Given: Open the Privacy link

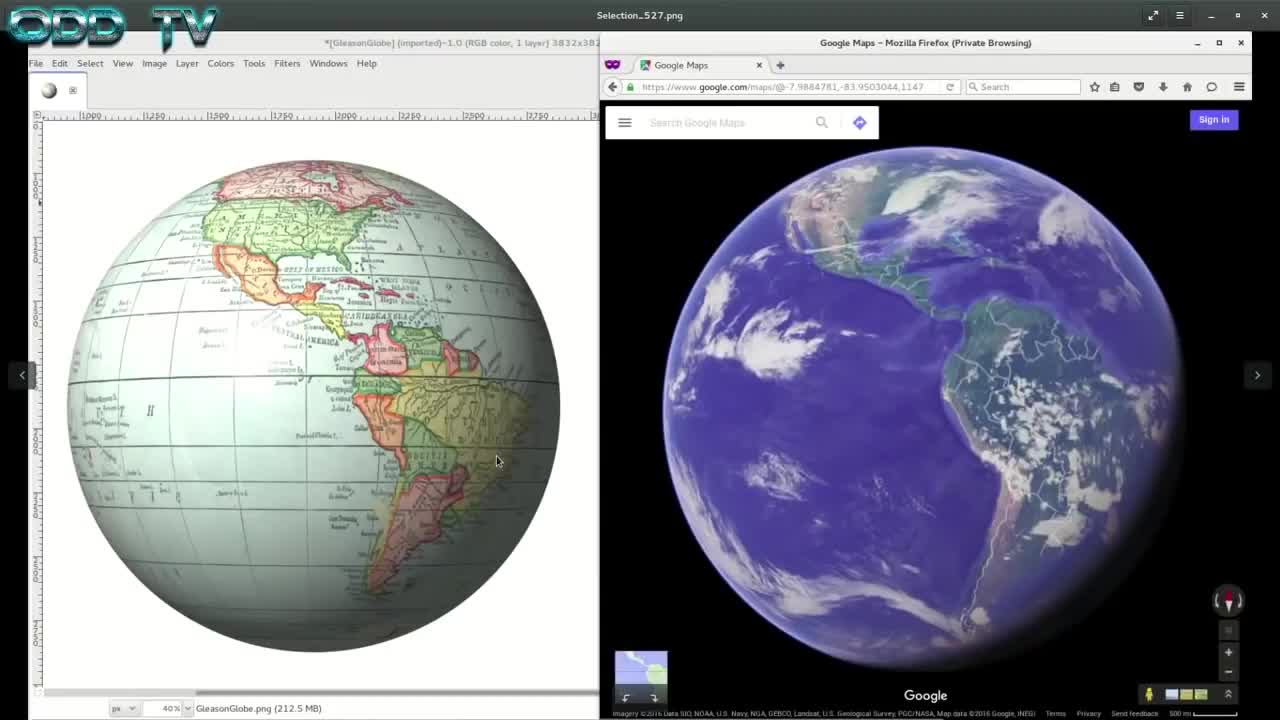Looking at the screenshot, I should [1089, 713].
